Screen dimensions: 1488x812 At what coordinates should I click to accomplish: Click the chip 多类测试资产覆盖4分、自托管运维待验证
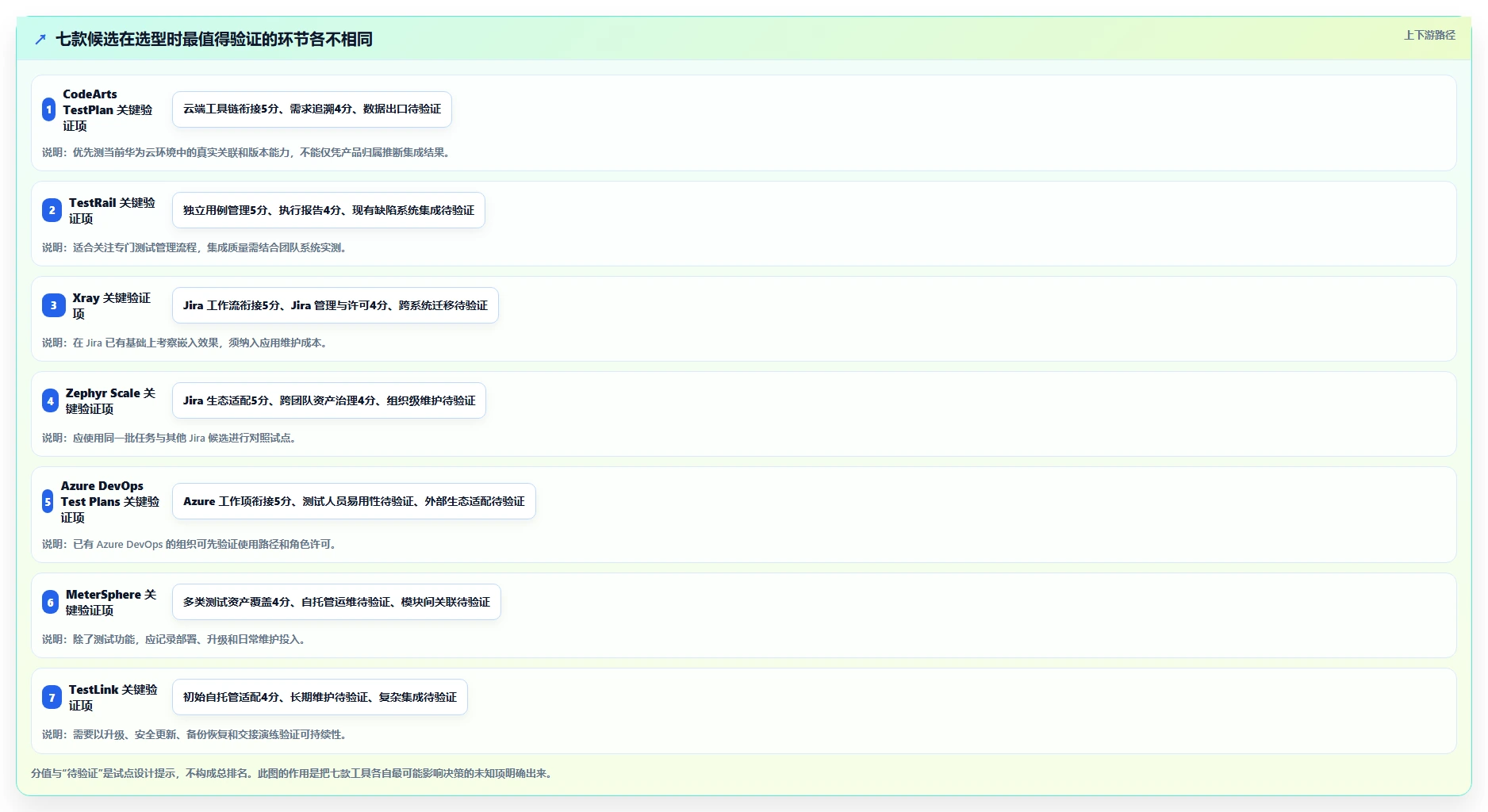tap(336, 602)
